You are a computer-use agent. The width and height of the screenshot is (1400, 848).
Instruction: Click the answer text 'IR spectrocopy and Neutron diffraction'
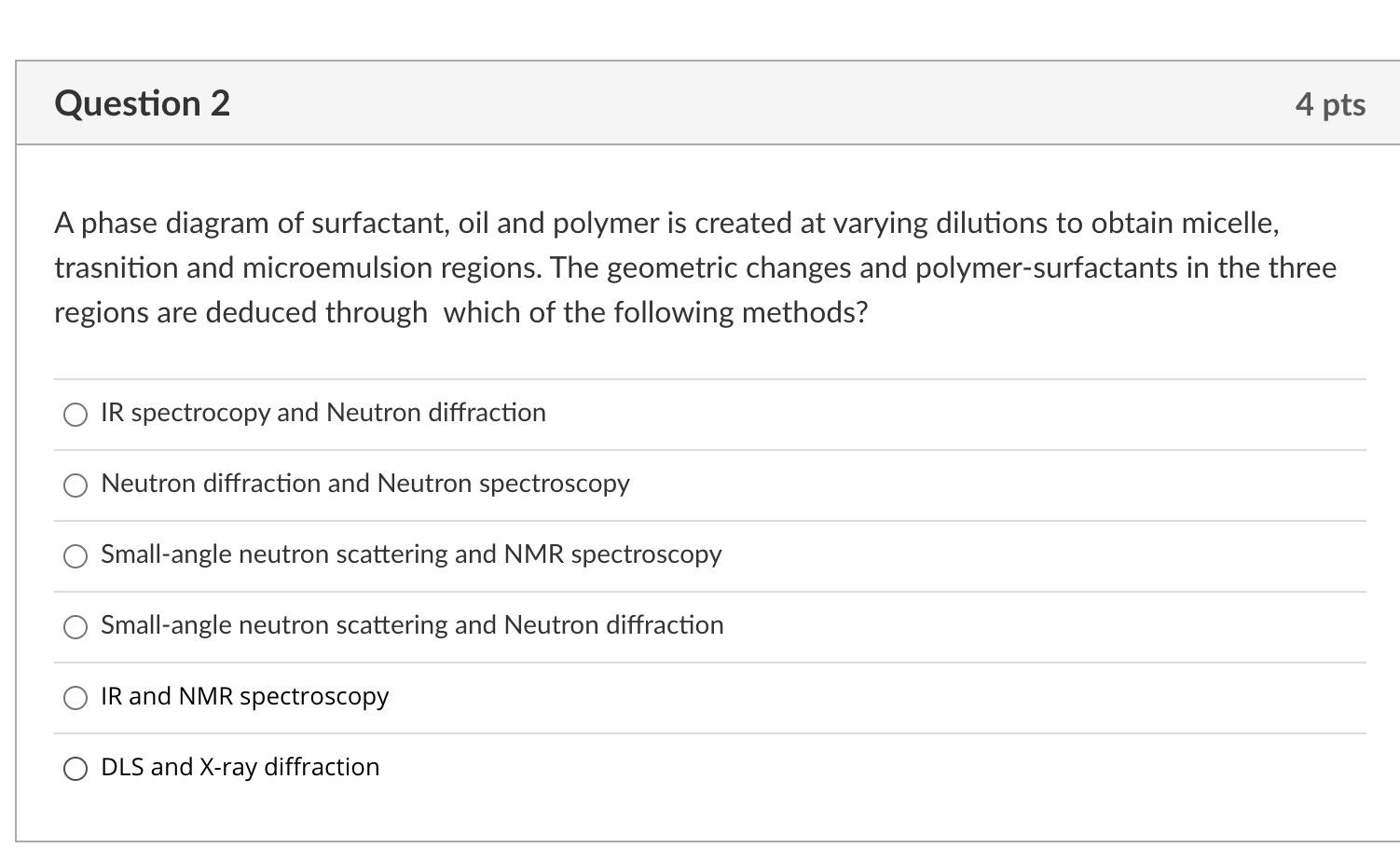(x=323, y=413)
